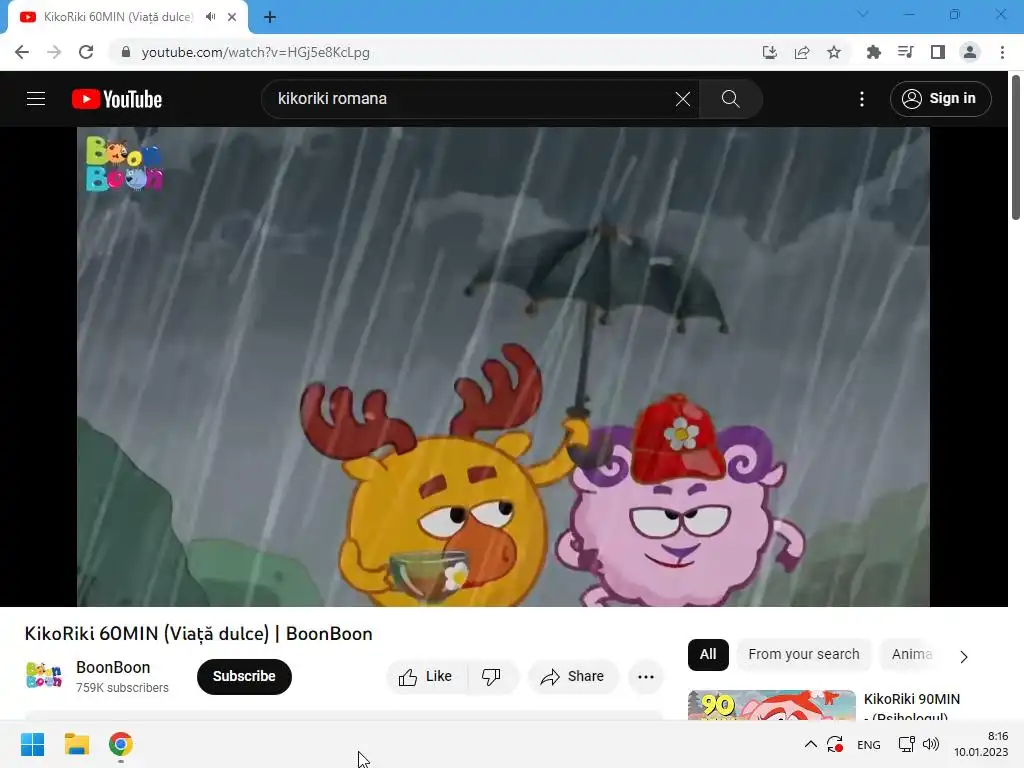
Task: Open a new browser tab
Action: 270,17
